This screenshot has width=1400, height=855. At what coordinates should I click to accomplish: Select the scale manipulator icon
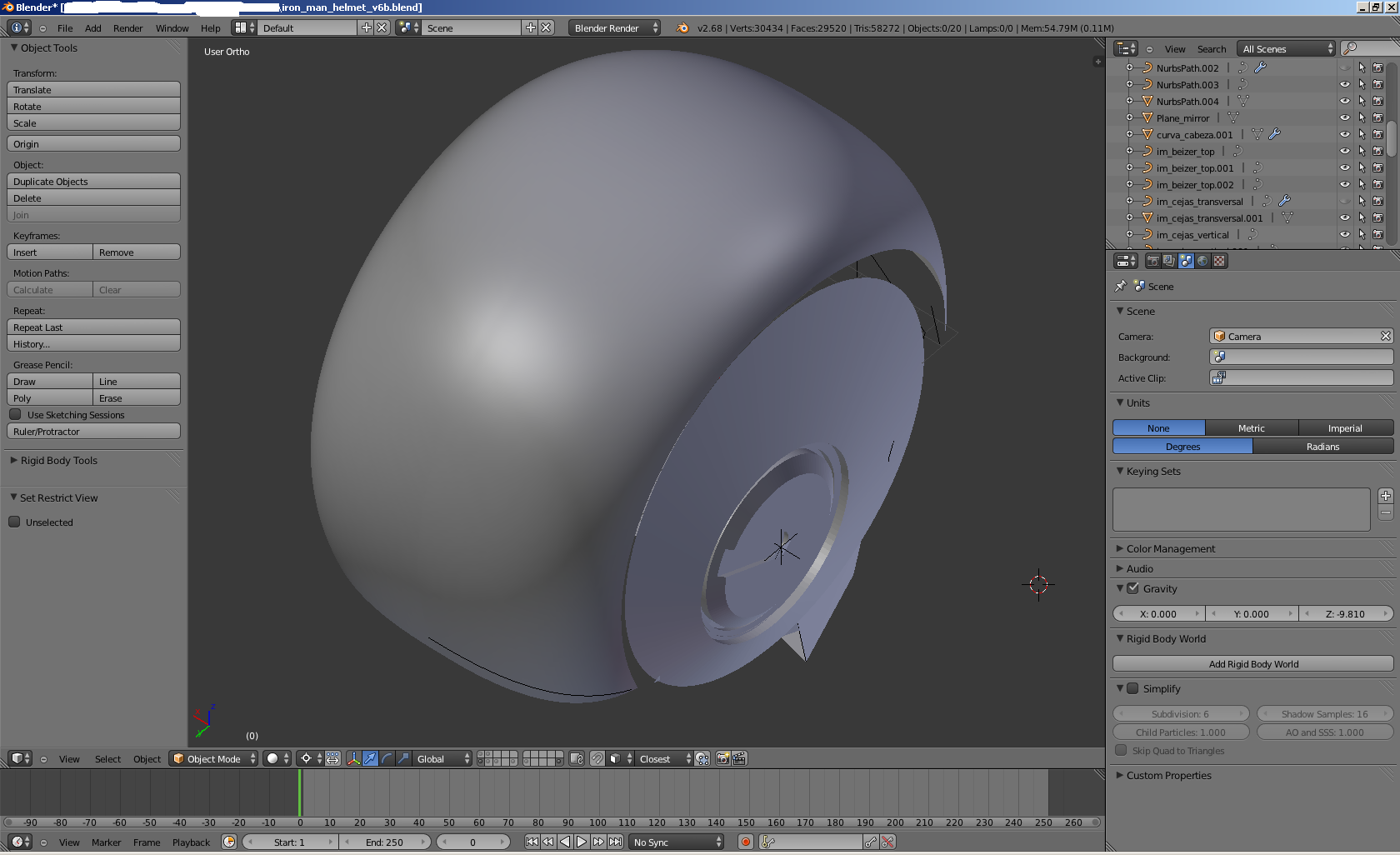[x=403, y=758]
